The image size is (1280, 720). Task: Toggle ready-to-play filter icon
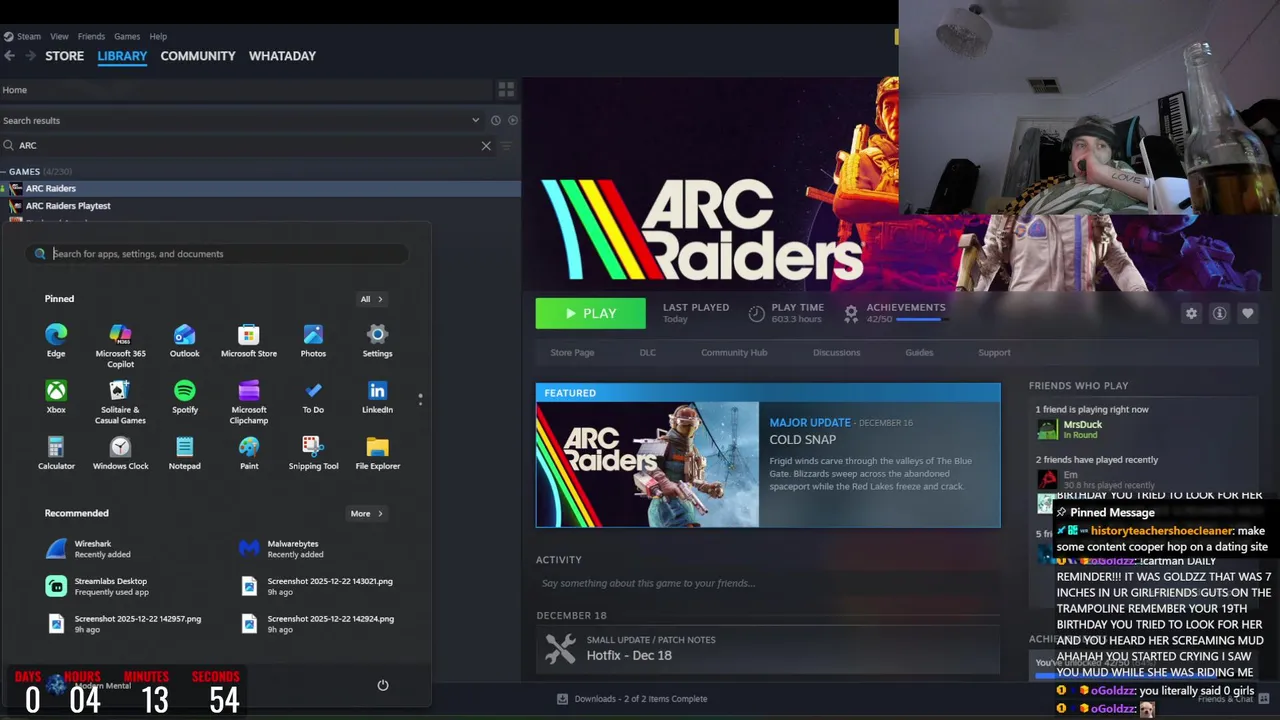(513, 120)
